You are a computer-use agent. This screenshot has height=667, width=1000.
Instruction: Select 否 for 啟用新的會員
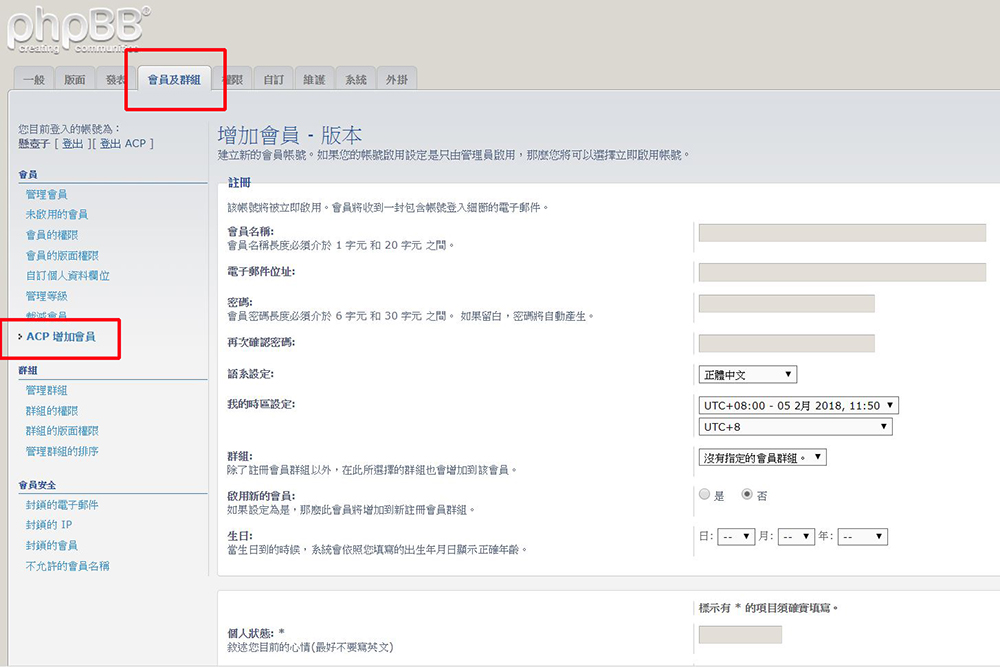tap(747, 494)
